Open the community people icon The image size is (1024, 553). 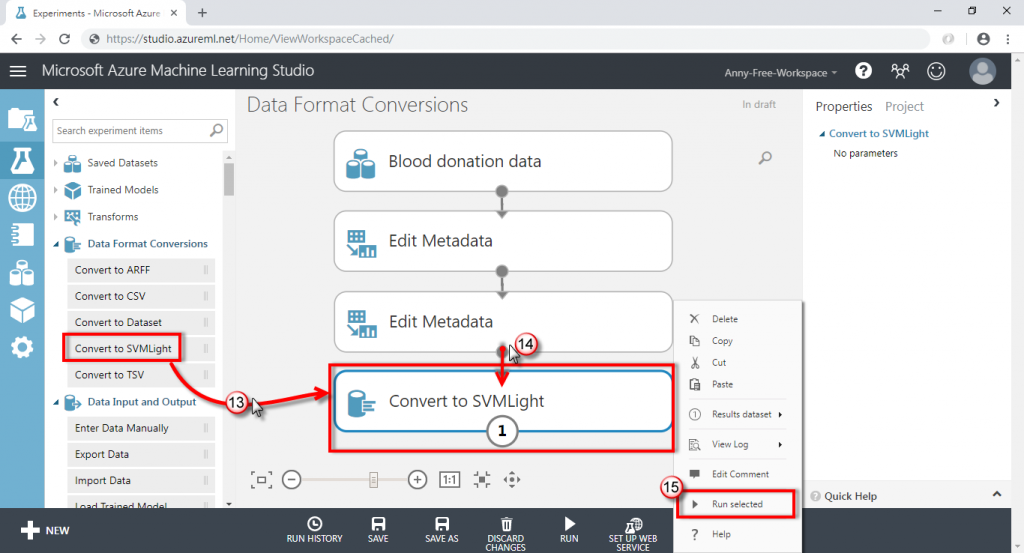click(x=900, y=71)
